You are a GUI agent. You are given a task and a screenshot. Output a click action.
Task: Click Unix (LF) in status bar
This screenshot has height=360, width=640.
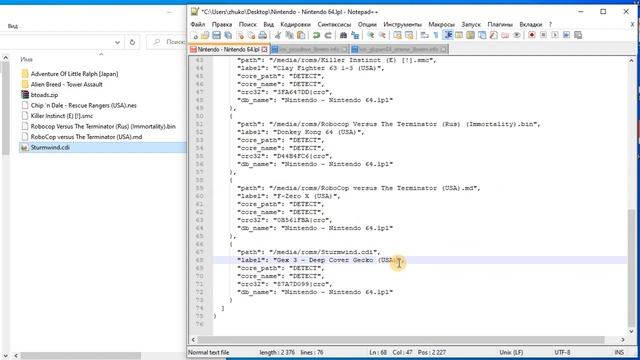coord(511,352)
